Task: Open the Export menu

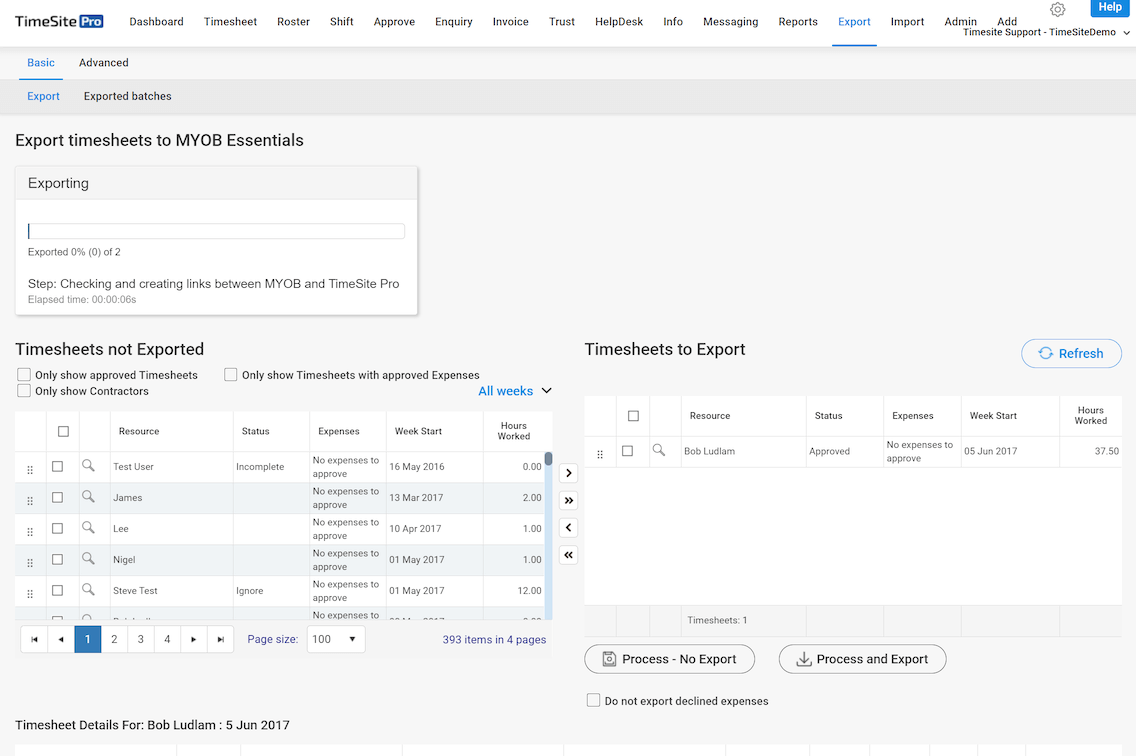Action: pos(854,22)
